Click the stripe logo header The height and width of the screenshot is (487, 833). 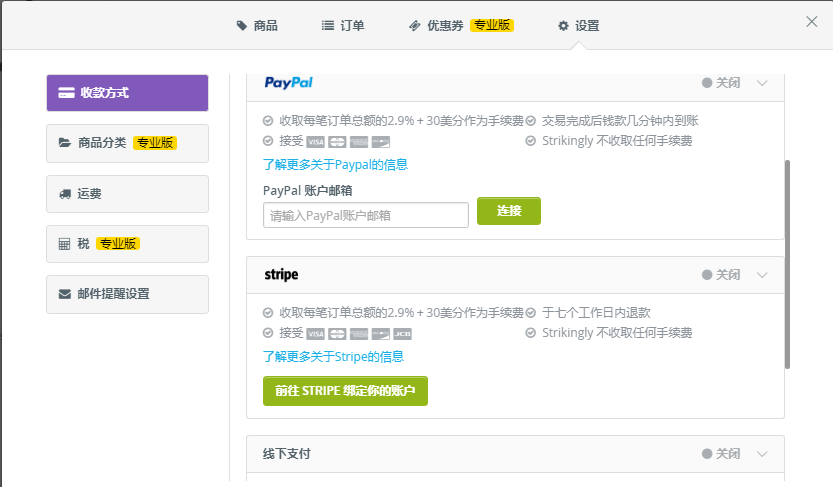tap(282, 275)
